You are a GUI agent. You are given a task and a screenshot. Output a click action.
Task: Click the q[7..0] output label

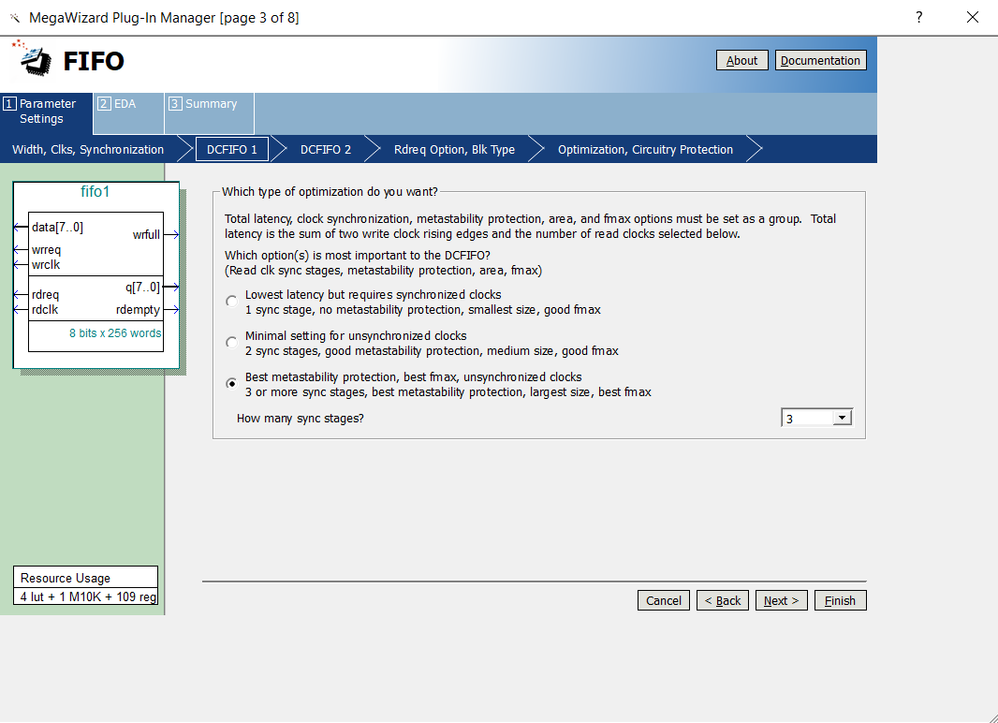(142, 287)
